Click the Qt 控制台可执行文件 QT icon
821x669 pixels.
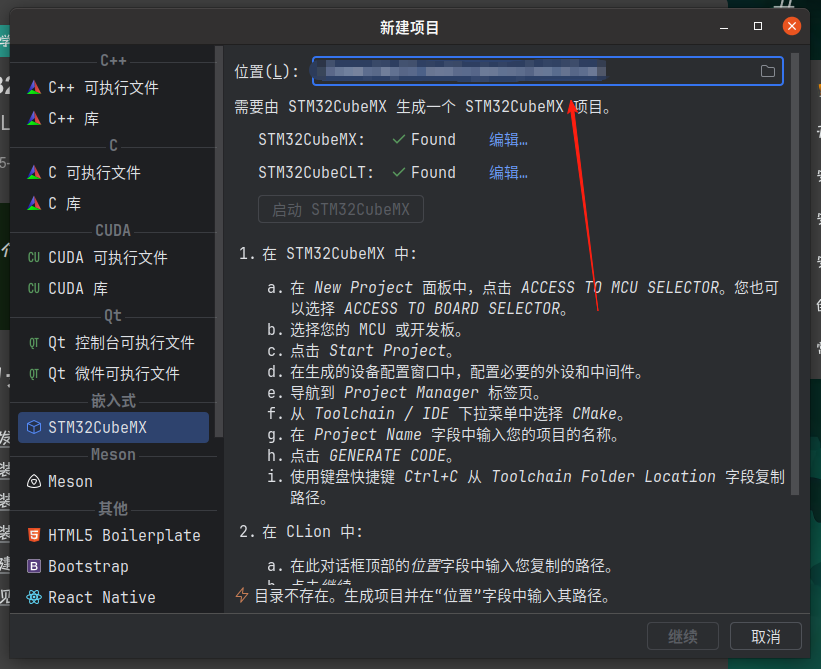pos(34,342)
